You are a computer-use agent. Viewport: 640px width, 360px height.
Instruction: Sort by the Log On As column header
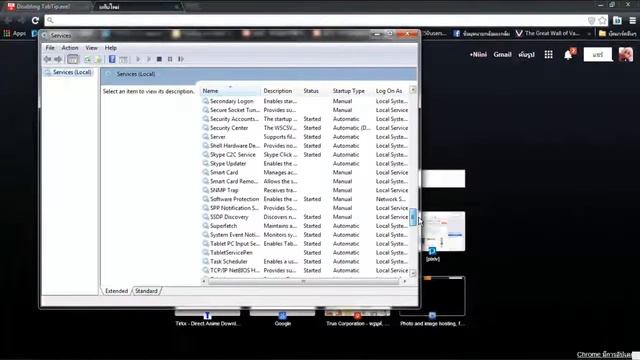391,91
